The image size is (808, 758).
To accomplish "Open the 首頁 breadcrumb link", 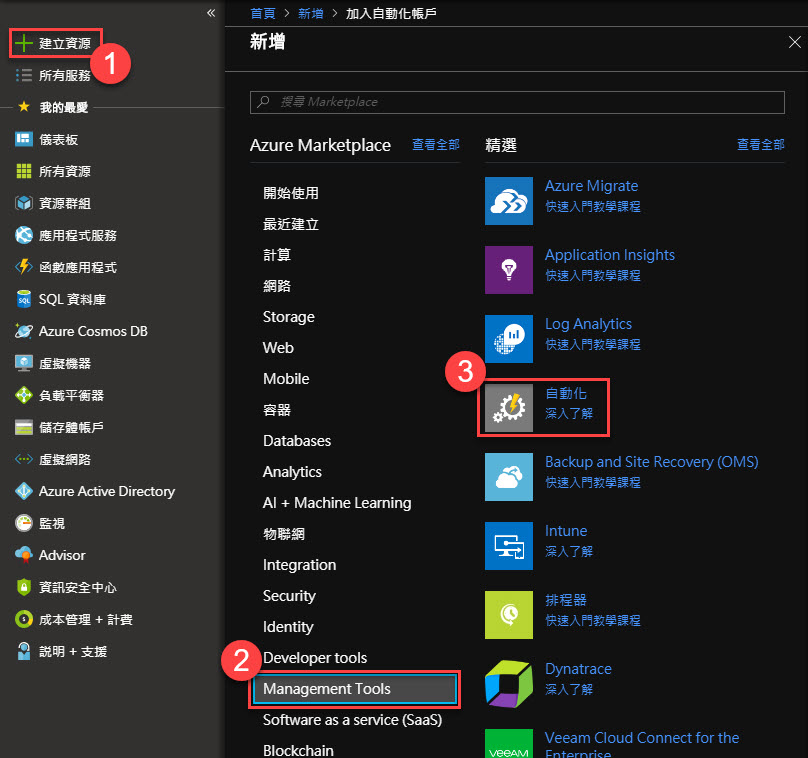I will point(263,13).
